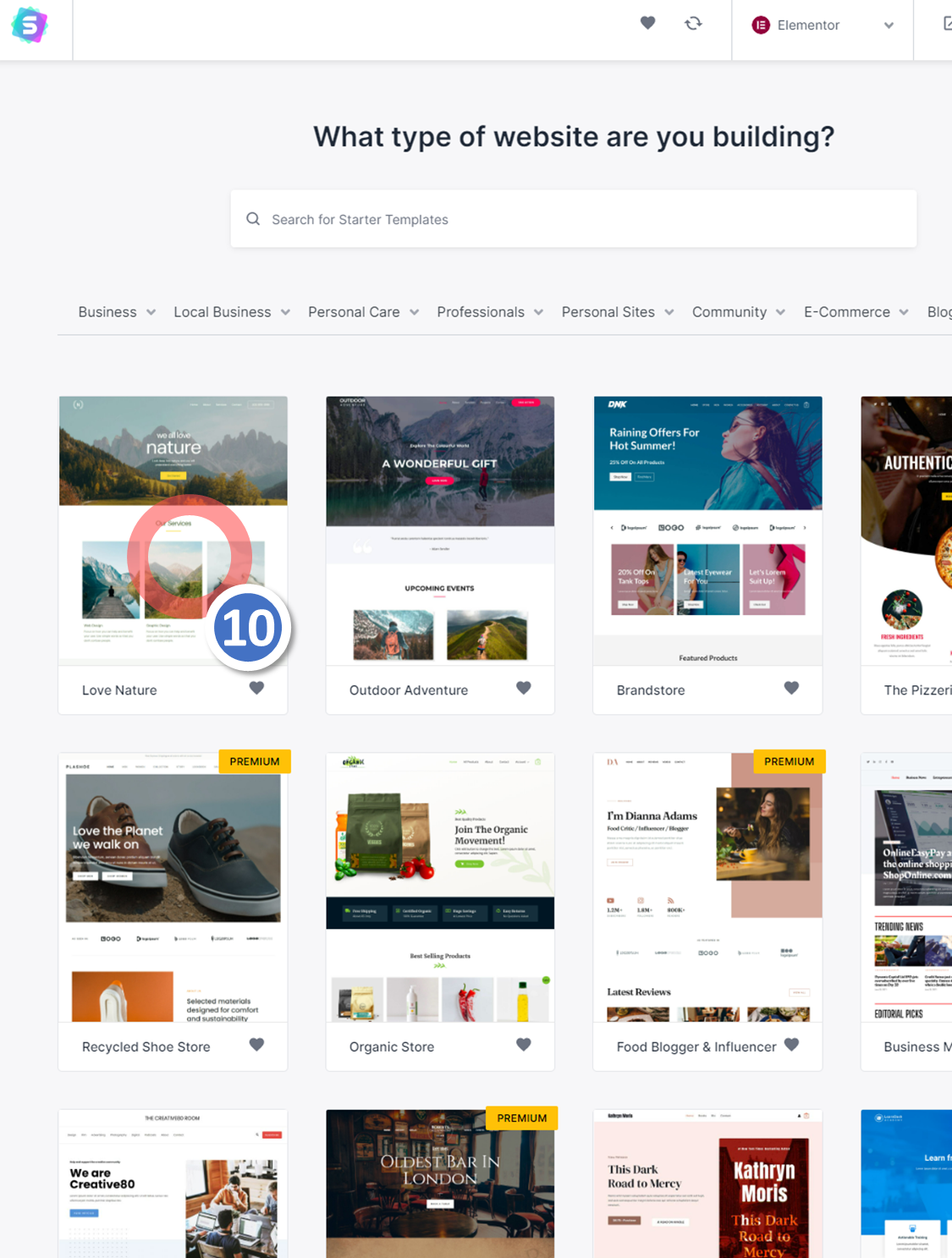Expand the chevron next to Local Business
Image resolution: width=952 pixels, height=1258 pixels.
[x=285, y=312]
